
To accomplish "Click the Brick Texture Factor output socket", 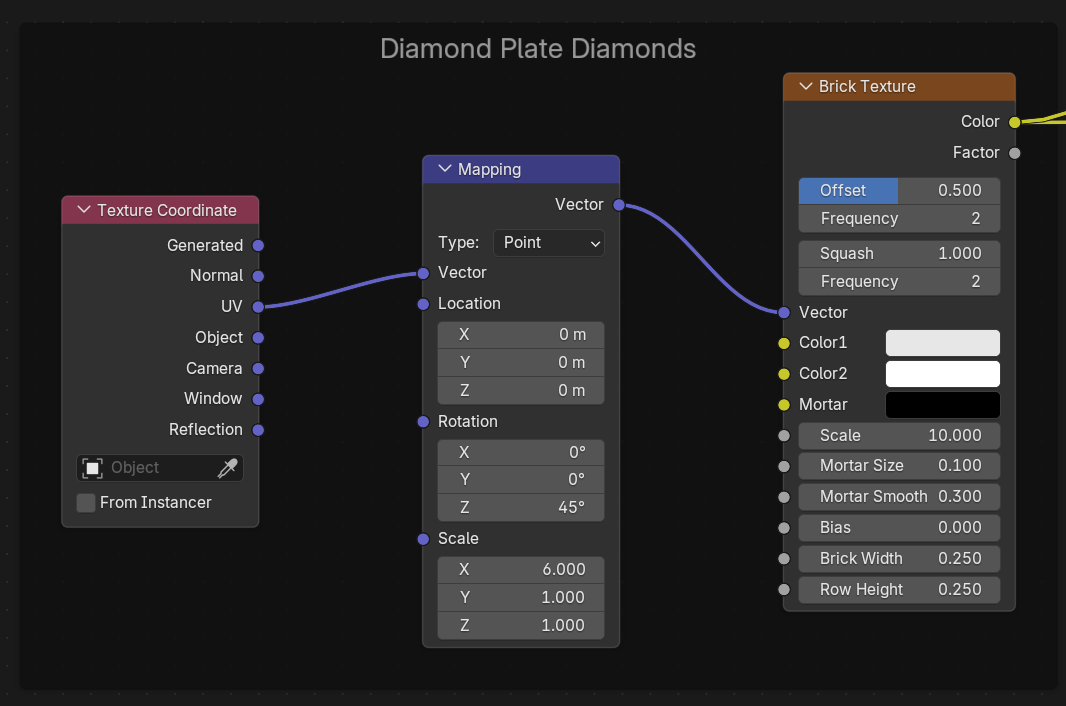I will [x=1014, y=153].
